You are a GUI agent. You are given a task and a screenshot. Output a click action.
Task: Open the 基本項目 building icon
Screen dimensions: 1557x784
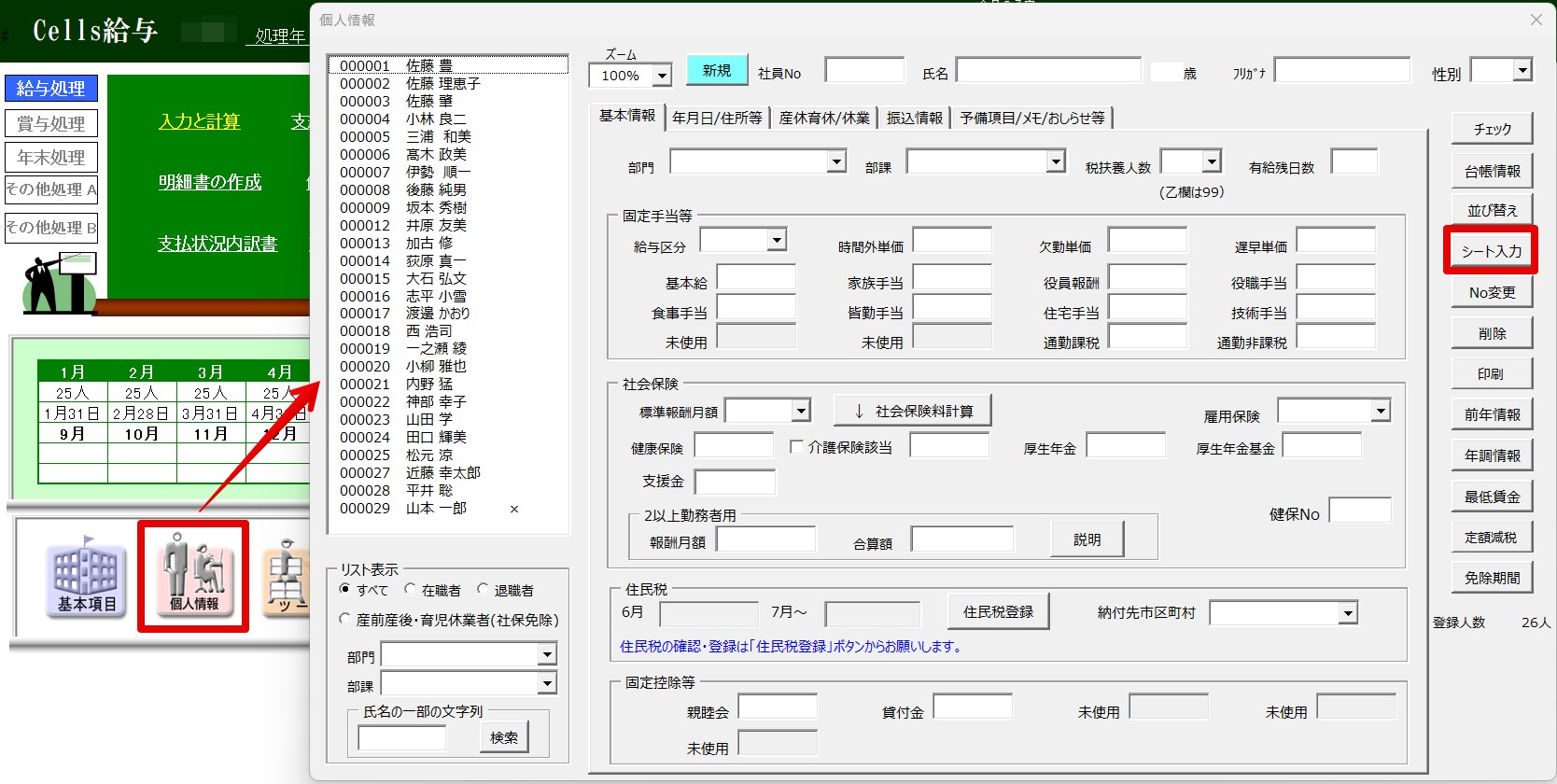87,577
